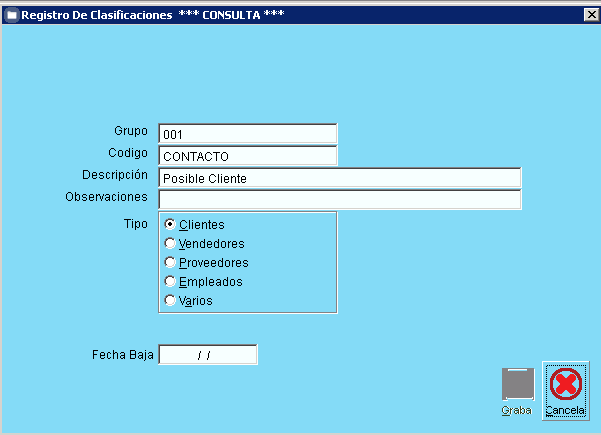Click the Grupo label text

click(130, 131)
